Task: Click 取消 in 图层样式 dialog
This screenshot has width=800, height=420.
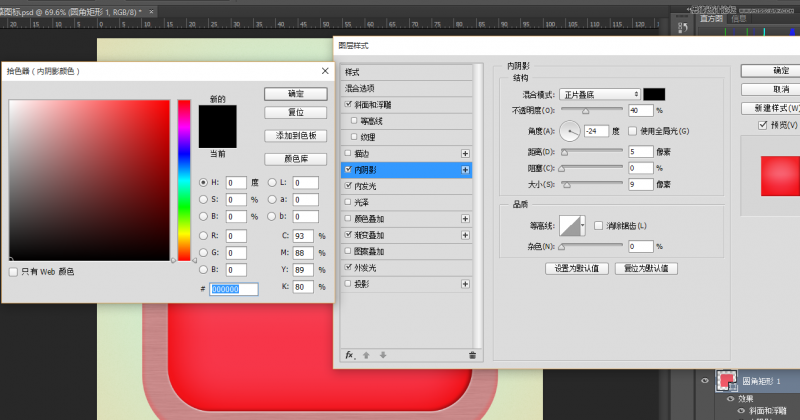Action: (x=770, y=89)
